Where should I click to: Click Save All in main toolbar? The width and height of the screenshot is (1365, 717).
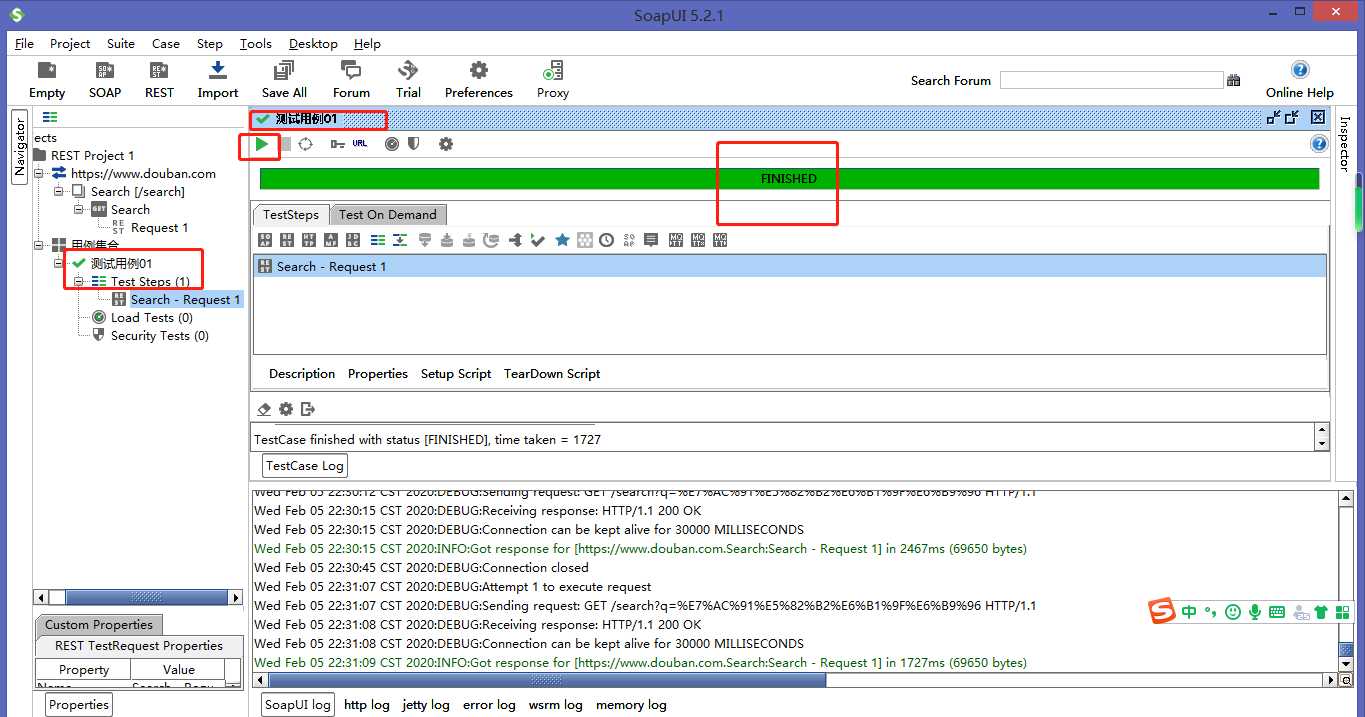coord(284,80)
